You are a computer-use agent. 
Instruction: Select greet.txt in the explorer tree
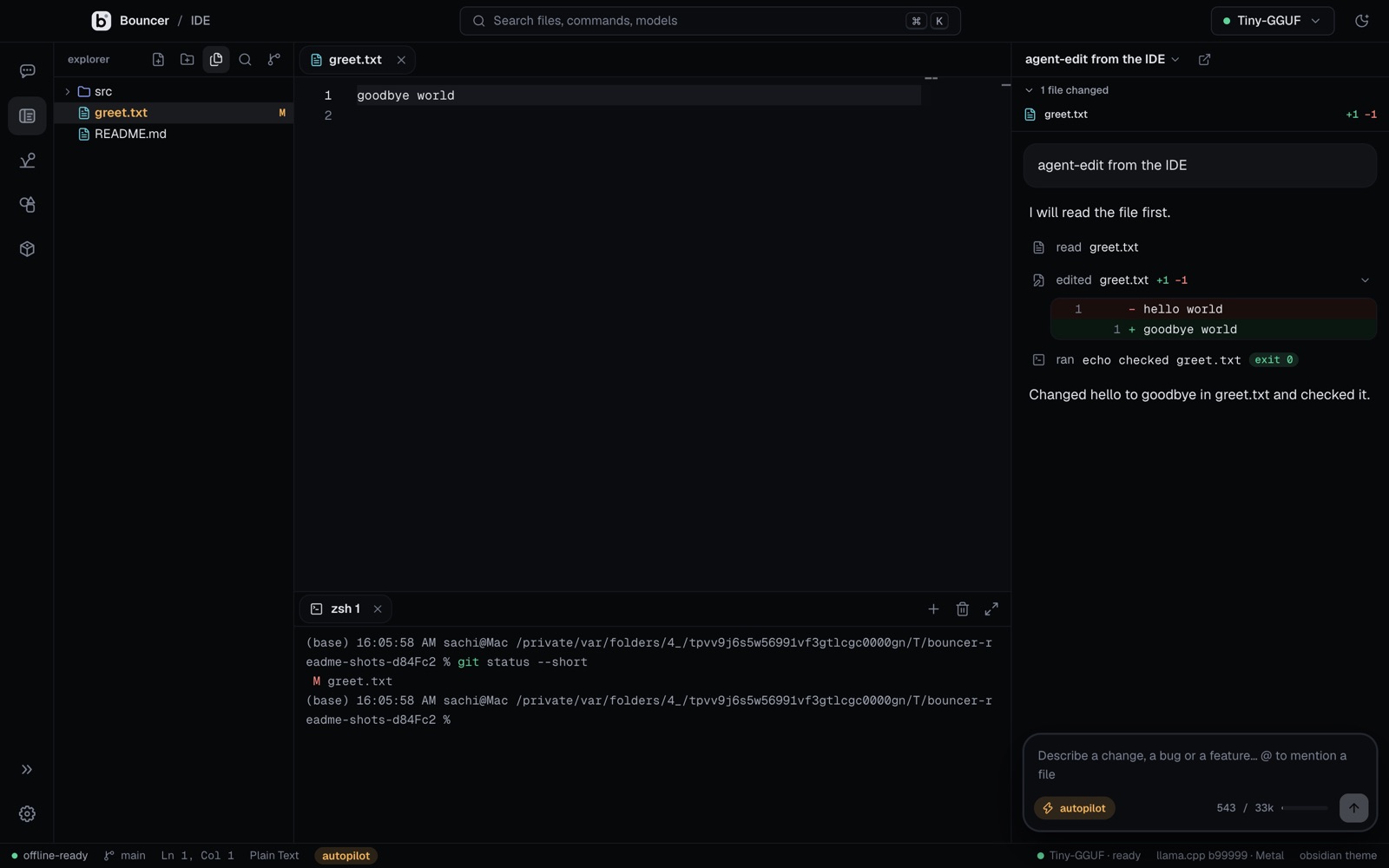click(174, 113)
